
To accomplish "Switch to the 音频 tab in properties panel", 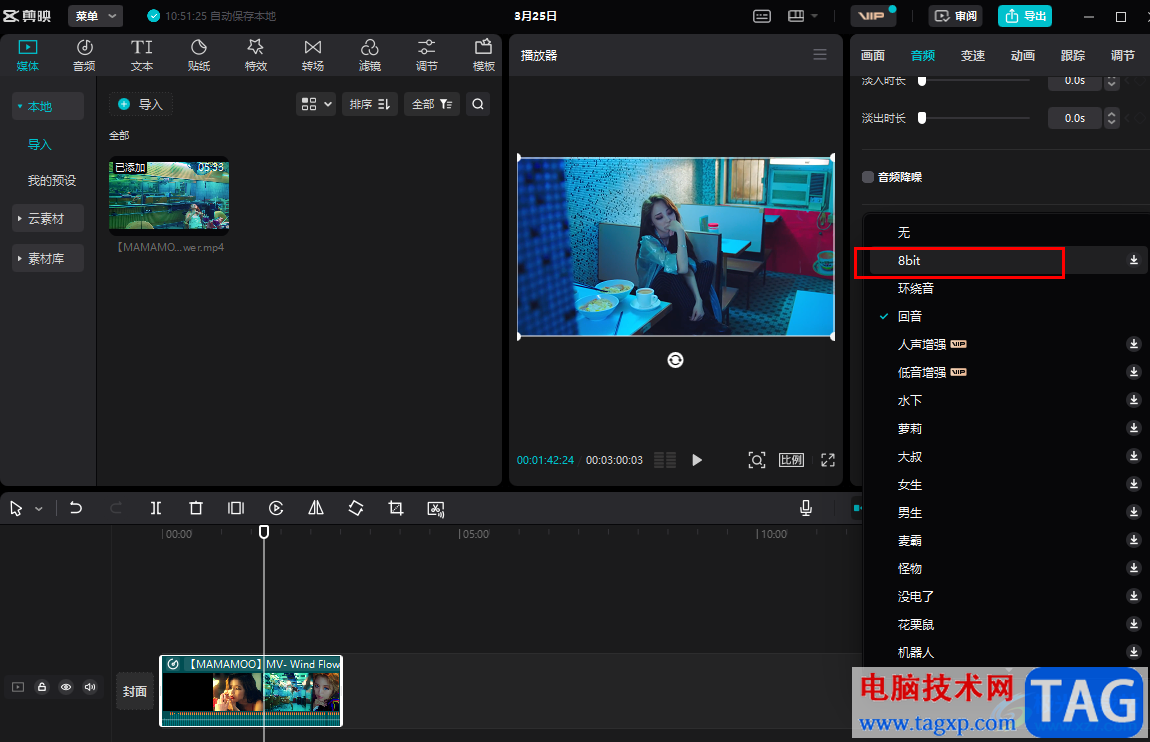I will [x=923, y=56].
